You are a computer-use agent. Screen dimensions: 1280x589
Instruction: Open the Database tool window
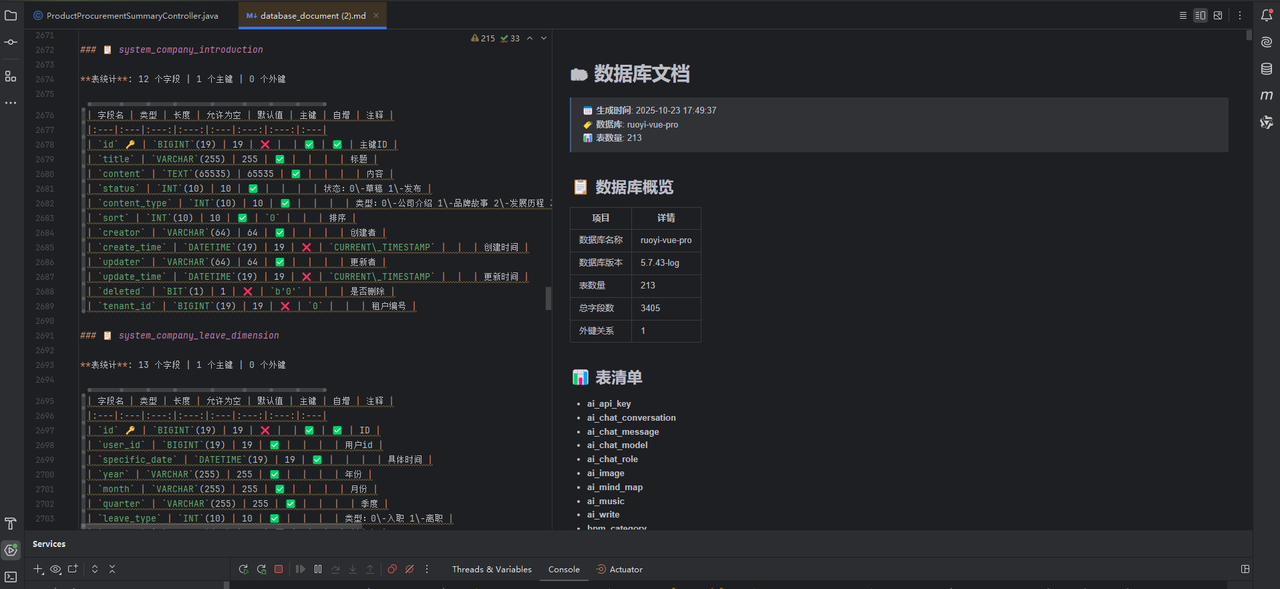coord(1266,68)
